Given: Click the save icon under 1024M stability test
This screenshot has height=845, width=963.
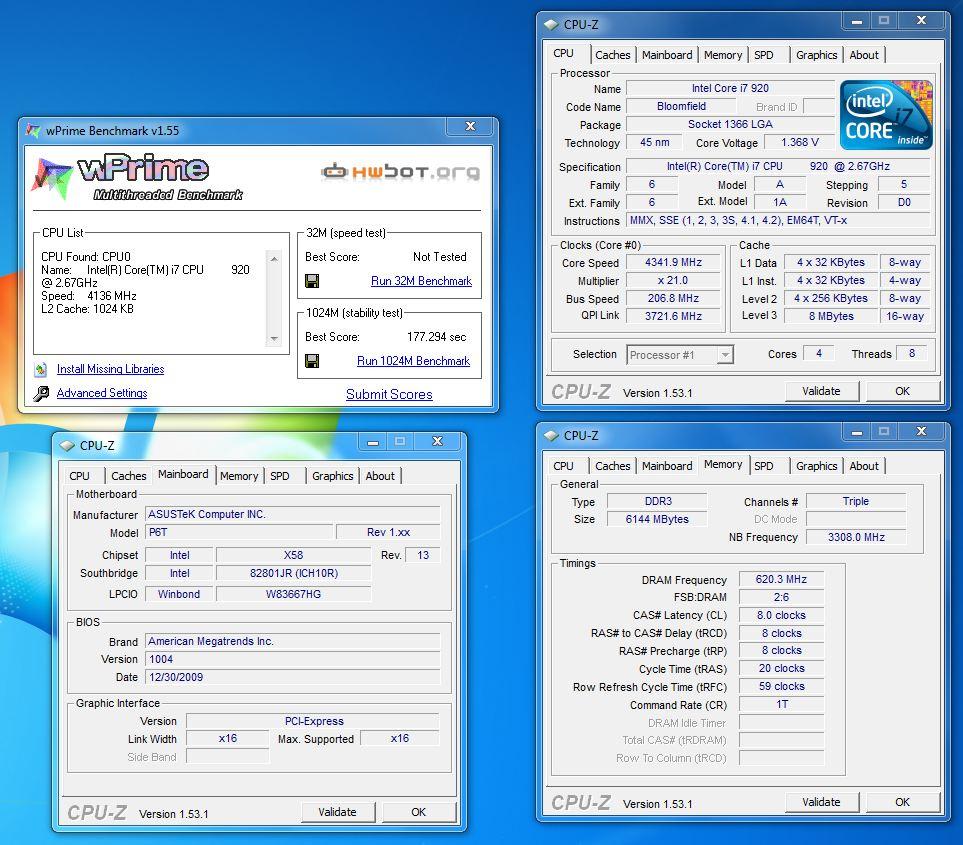Looking at the screenshot, I should (x=312, y=361).
